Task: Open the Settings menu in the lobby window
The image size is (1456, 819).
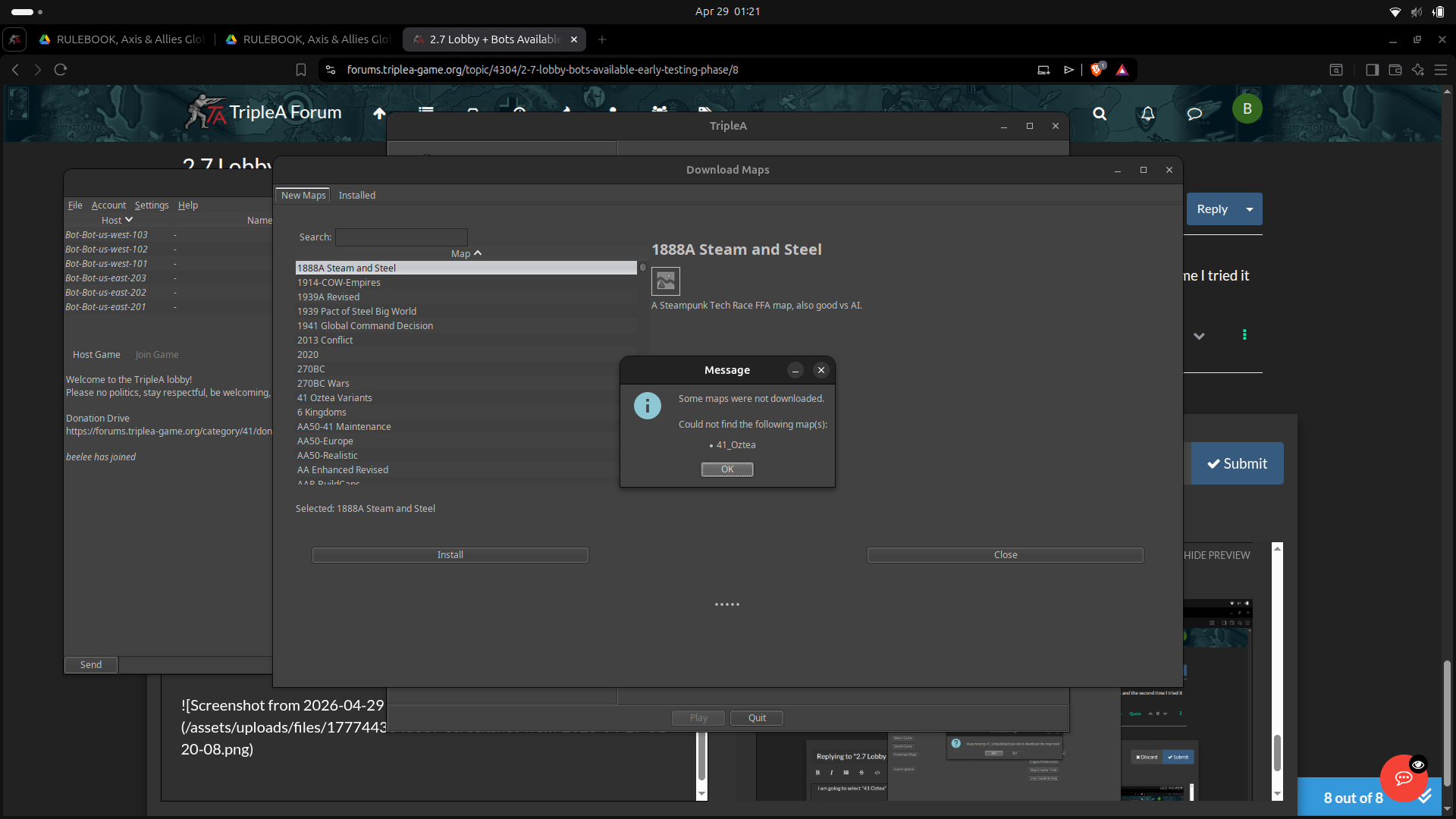Action: pyautogui.click(x=152, y=205)
